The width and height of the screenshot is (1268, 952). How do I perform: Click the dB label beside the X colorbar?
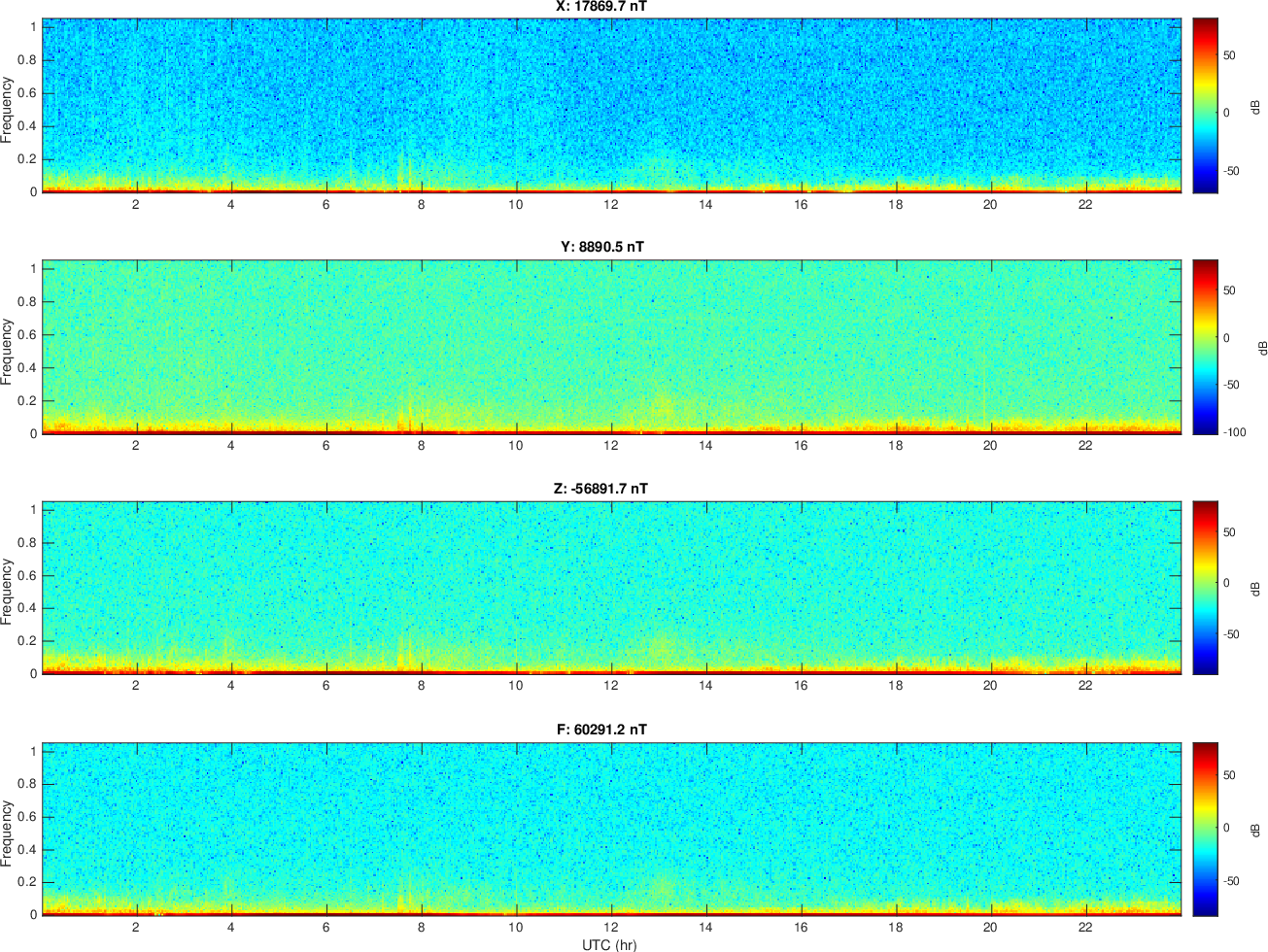point(1254,107)
